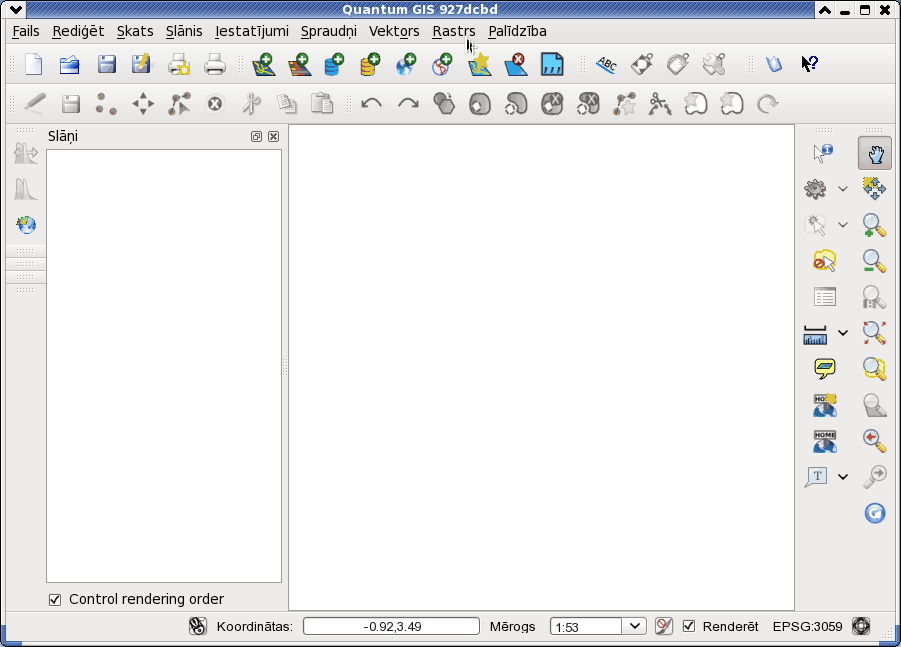Viewport: 901px width, 647px height.
Task: Float the Slāņi panel
Action: click(x=256, y=136)
